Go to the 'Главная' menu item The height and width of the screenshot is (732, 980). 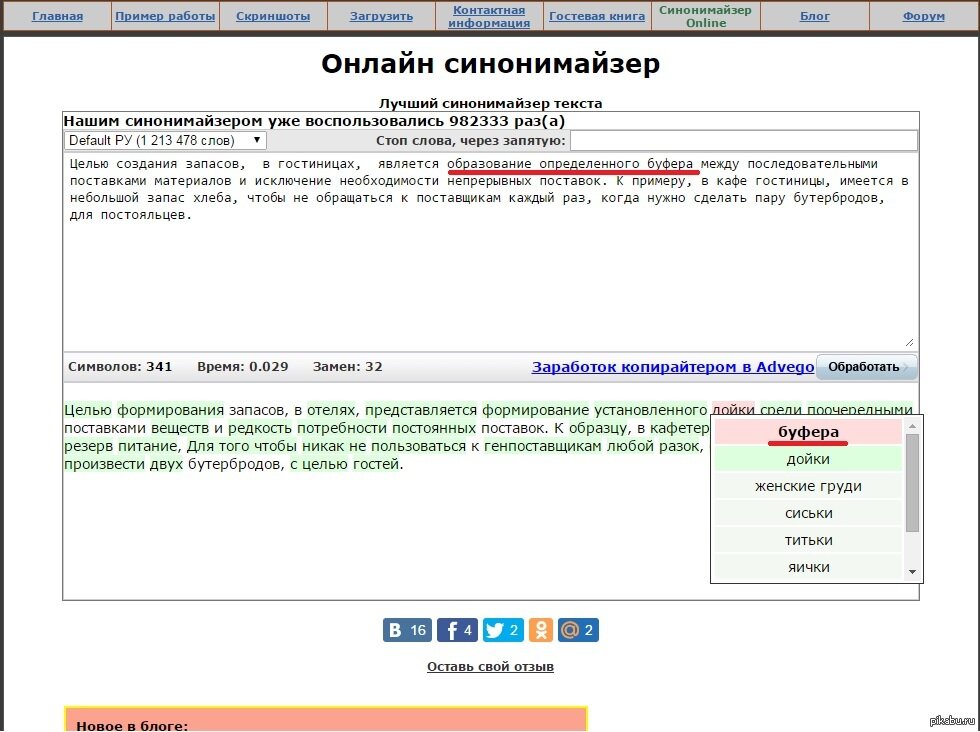point(57,16)
